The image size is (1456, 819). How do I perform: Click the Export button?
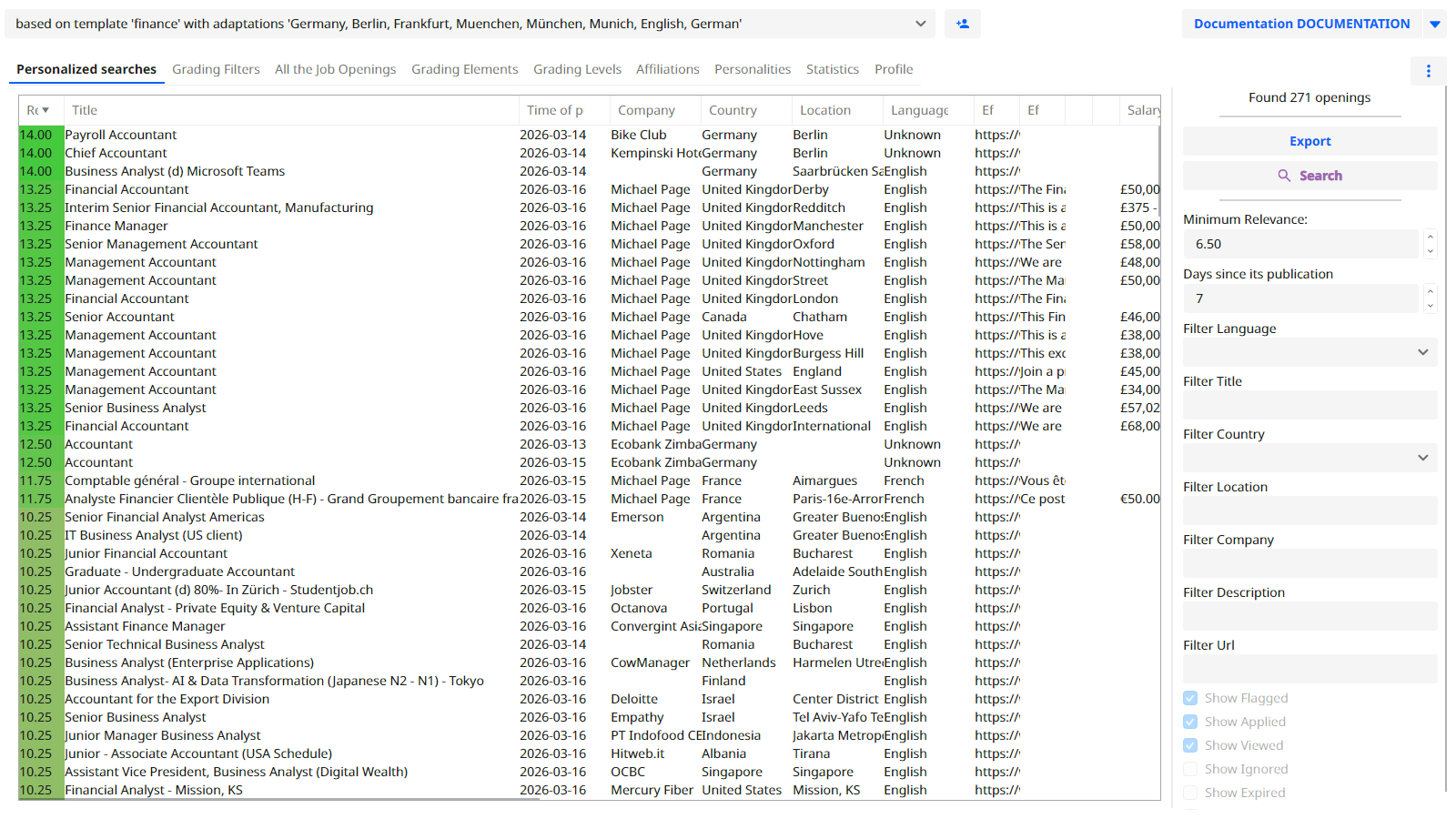(1309, 140)
